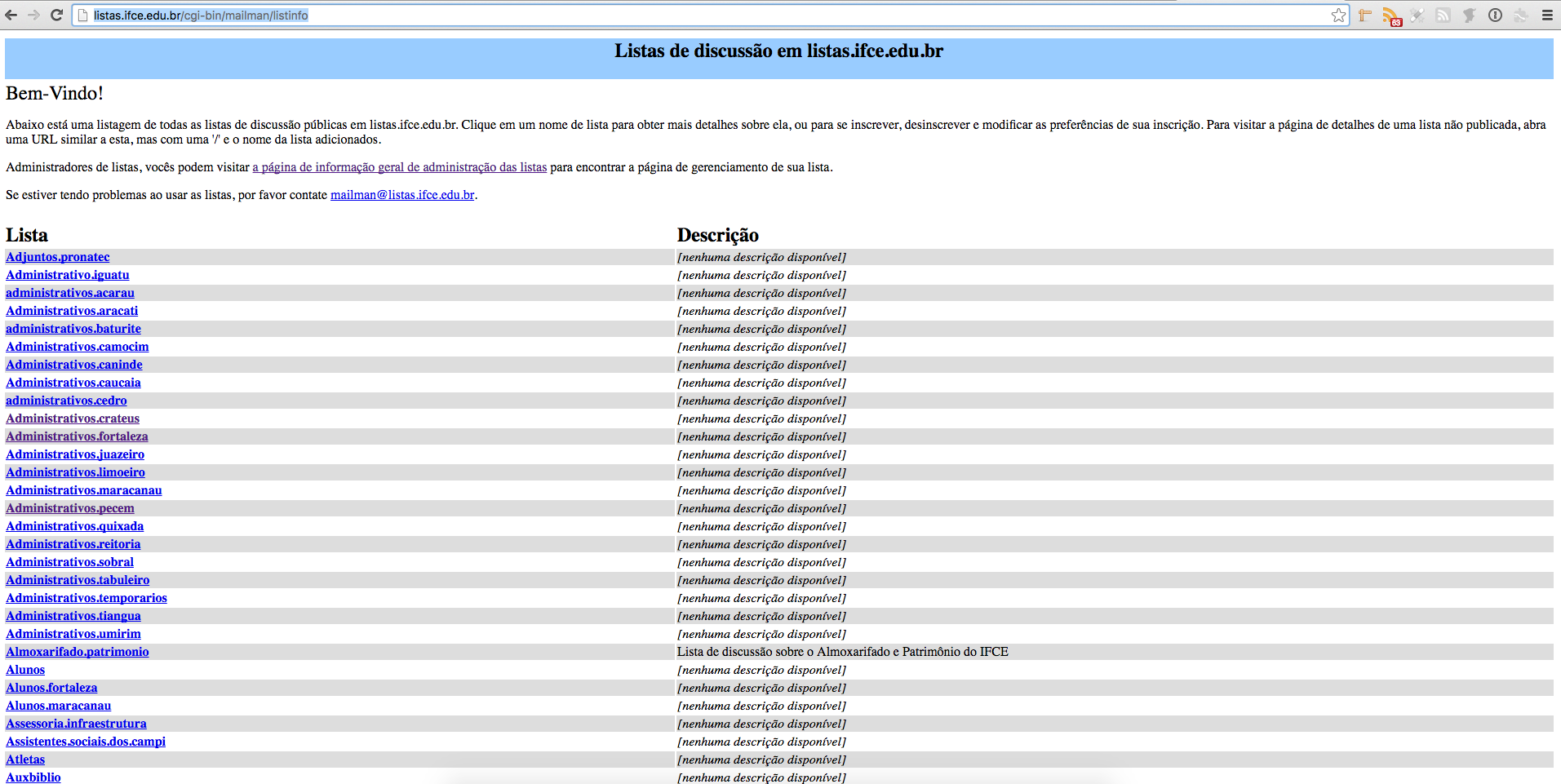Click the page document icon in address bar
The height and width of the screenshot is (784, 1561).
82,15
